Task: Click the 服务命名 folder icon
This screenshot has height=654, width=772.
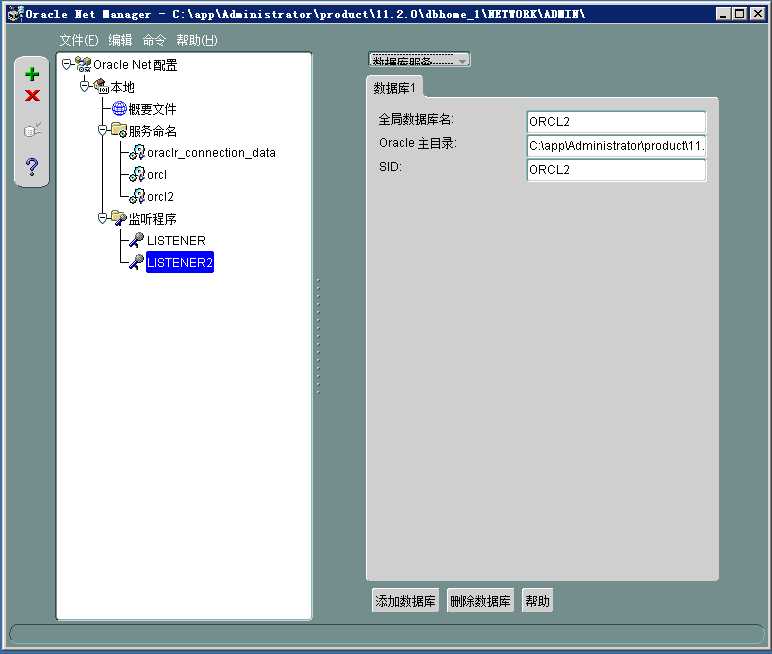Action: pos(119,130)
